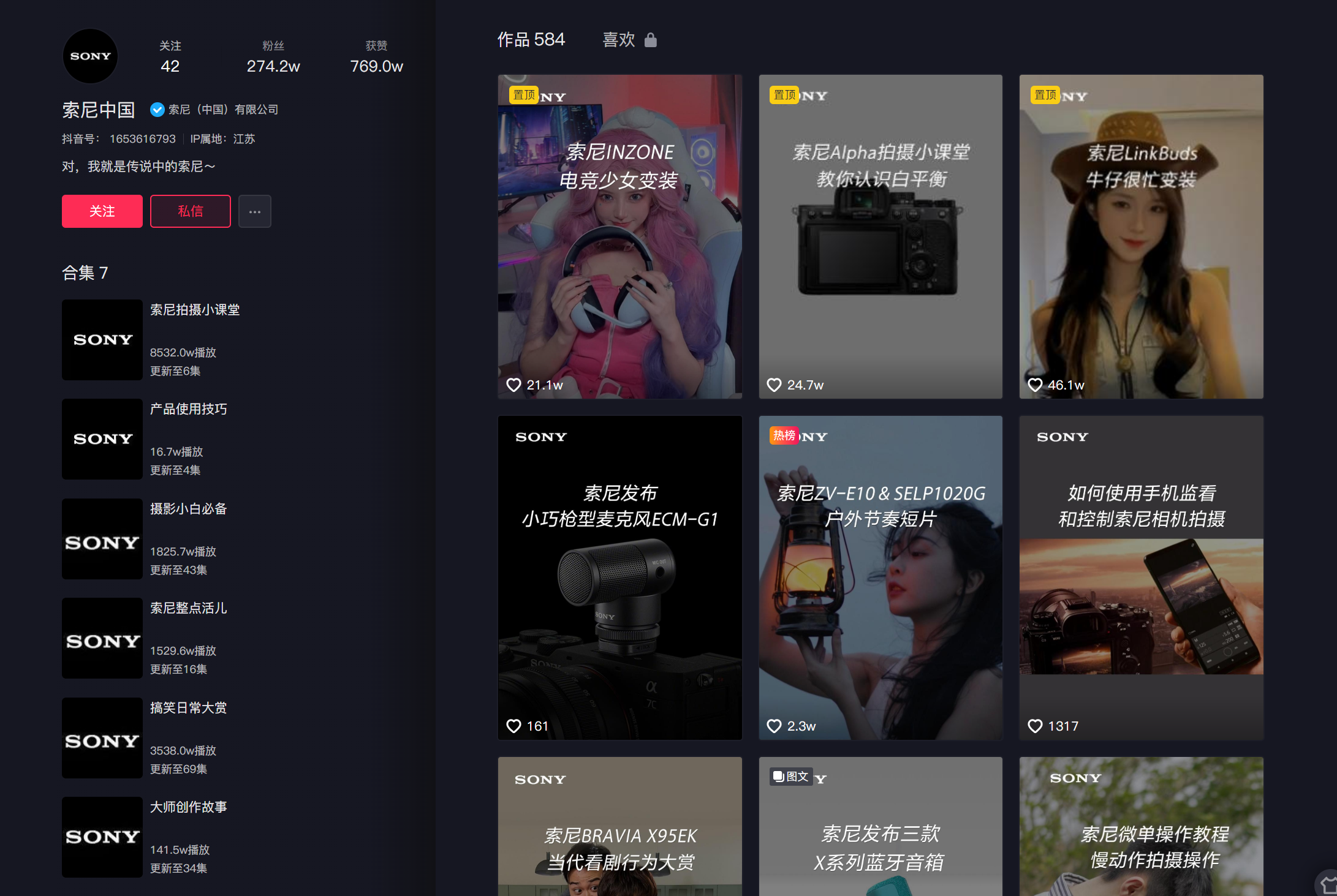Click SONY logo on 微单操作教程 card
This screenshot has height=896, width=1337.
[x=1075, y=778]
